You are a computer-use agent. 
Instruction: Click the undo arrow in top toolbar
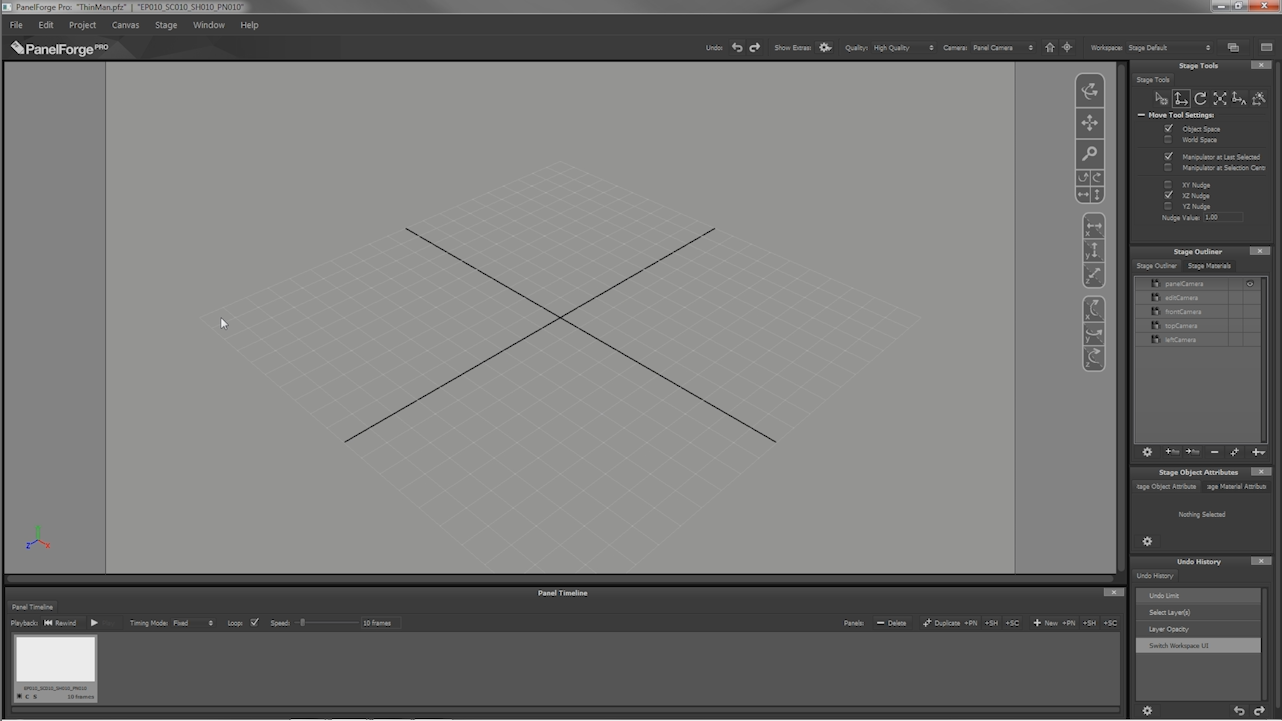coord(737,47)
